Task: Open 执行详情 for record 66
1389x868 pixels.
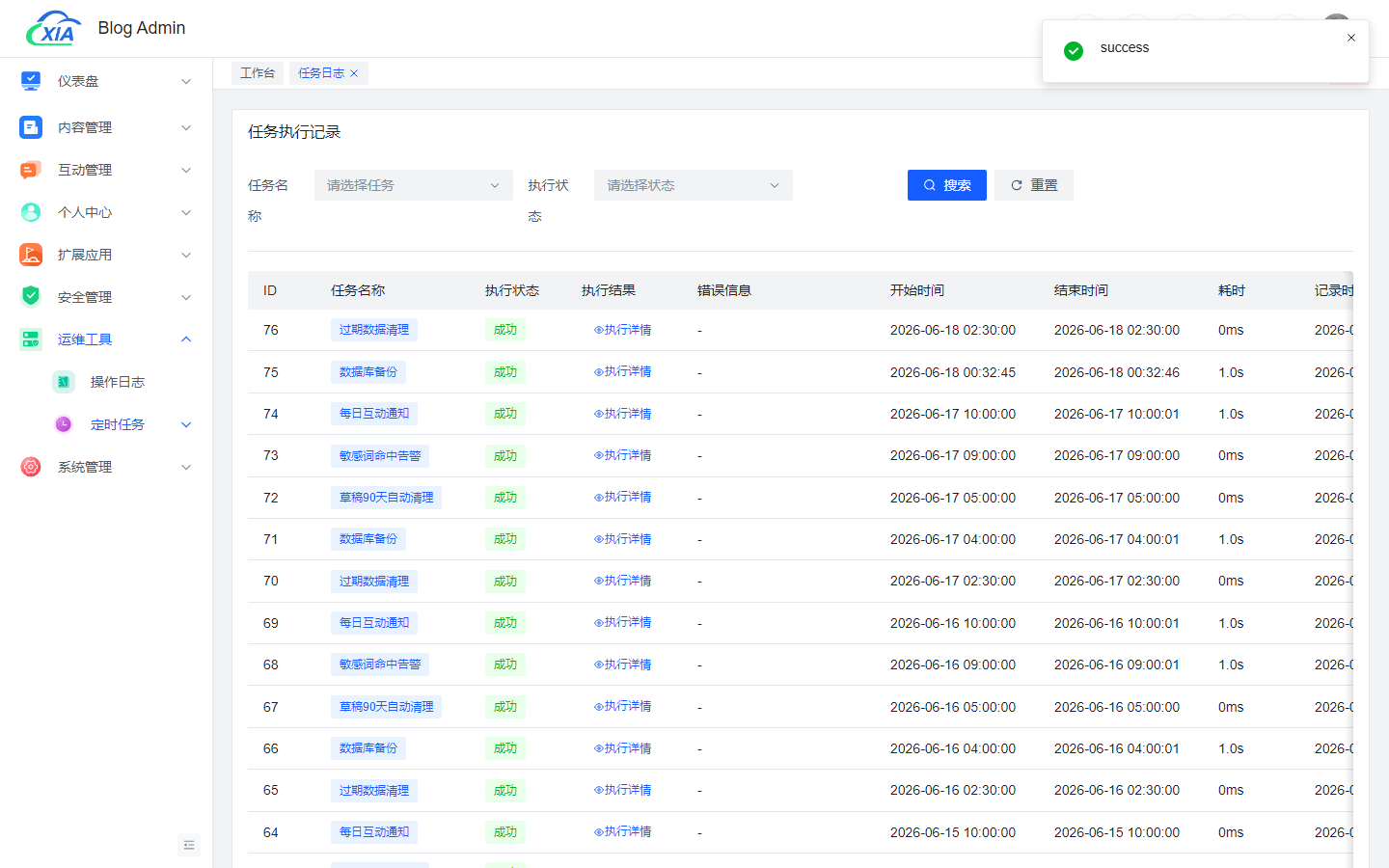Action: [622, 748]
